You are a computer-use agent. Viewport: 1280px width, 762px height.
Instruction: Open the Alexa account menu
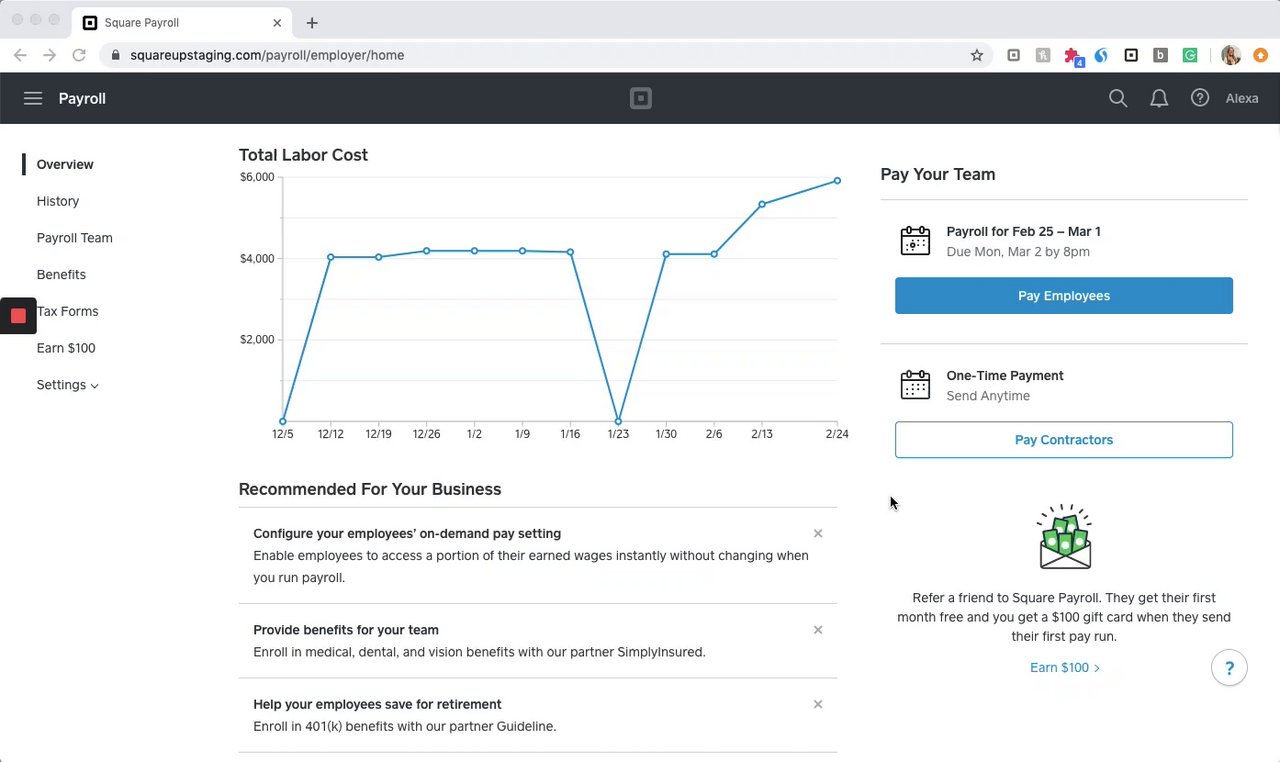click(1242, 98)
